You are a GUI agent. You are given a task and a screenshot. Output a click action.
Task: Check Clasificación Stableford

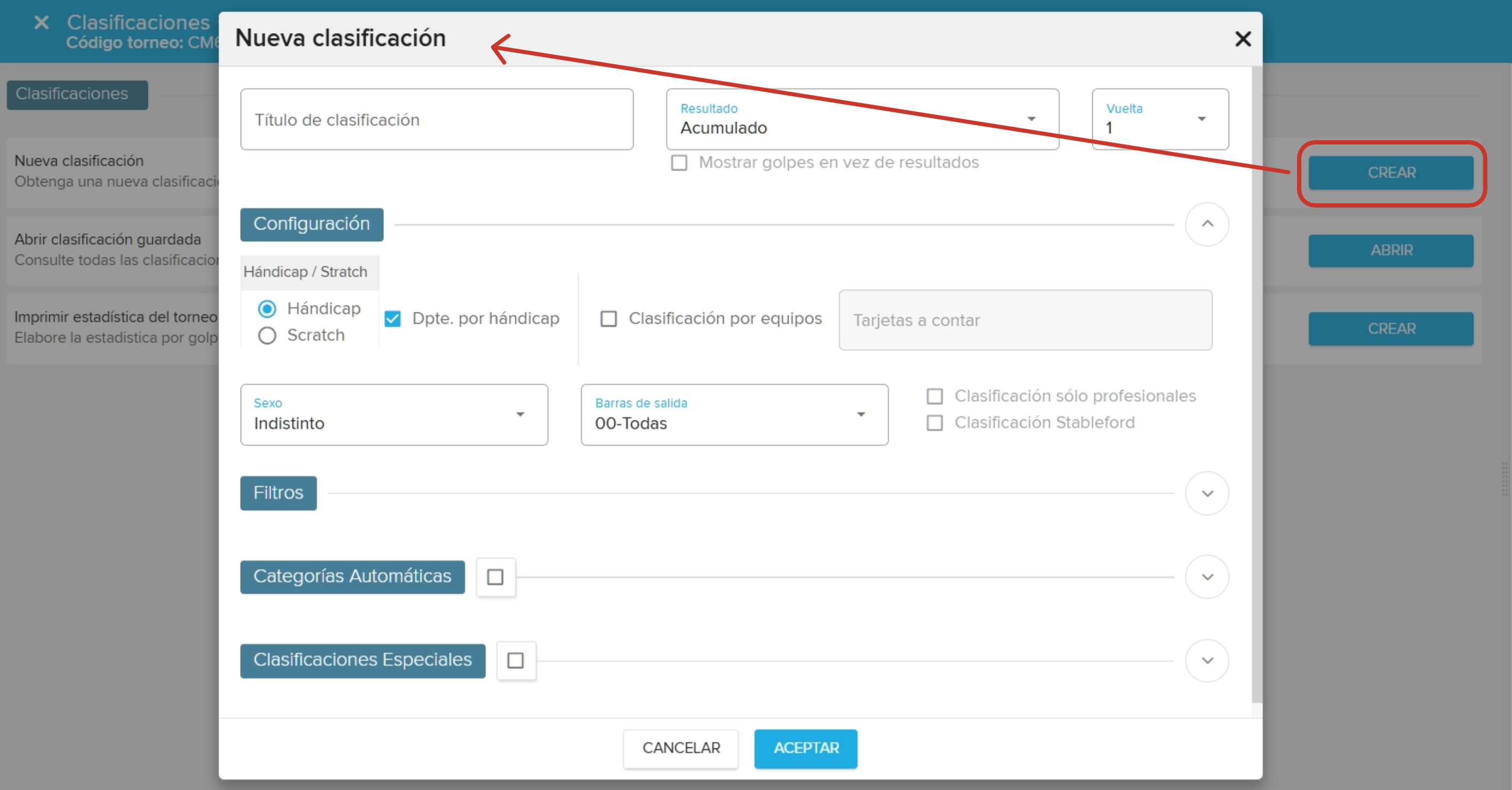point(935,423)
